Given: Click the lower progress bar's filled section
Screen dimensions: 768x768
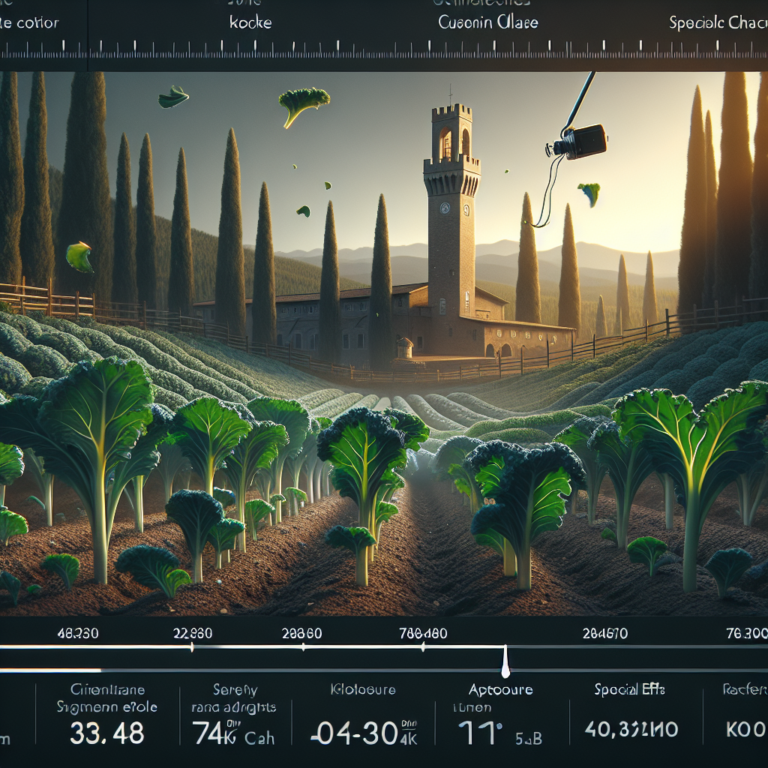Looking at the screenshot, I should point(50,670).
